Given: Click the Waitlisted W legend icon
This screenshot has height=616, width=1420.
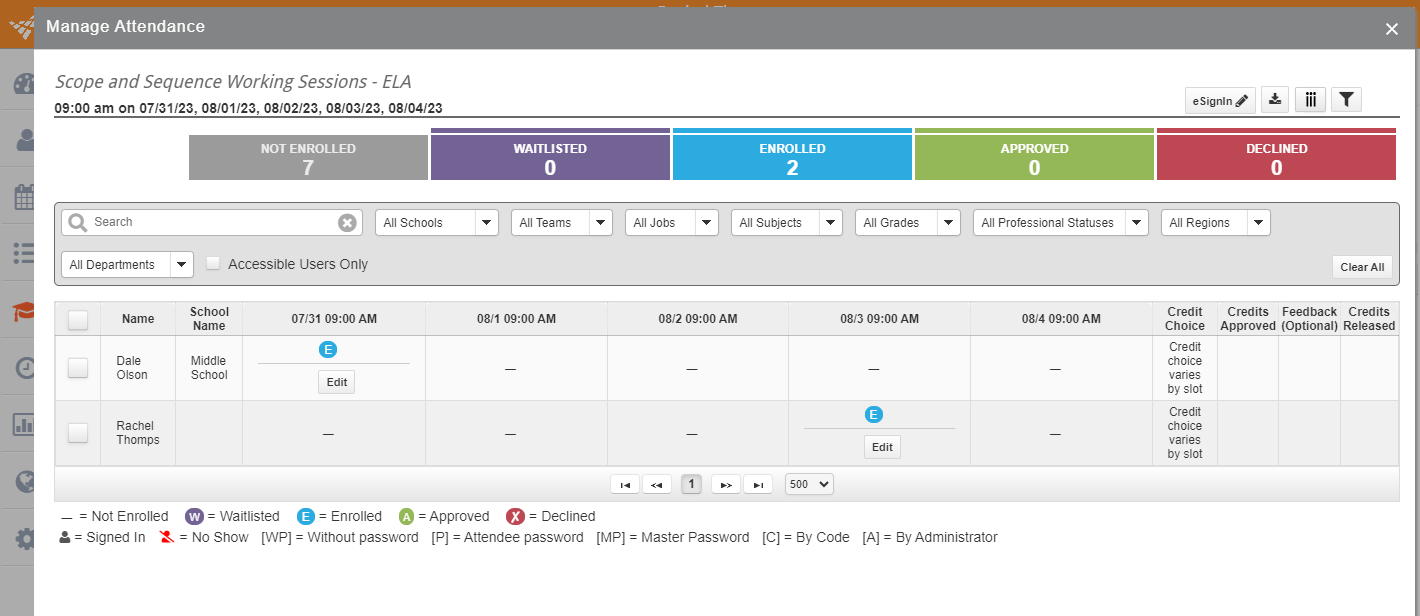Looking at the screenshot, I should click(194, 516).
